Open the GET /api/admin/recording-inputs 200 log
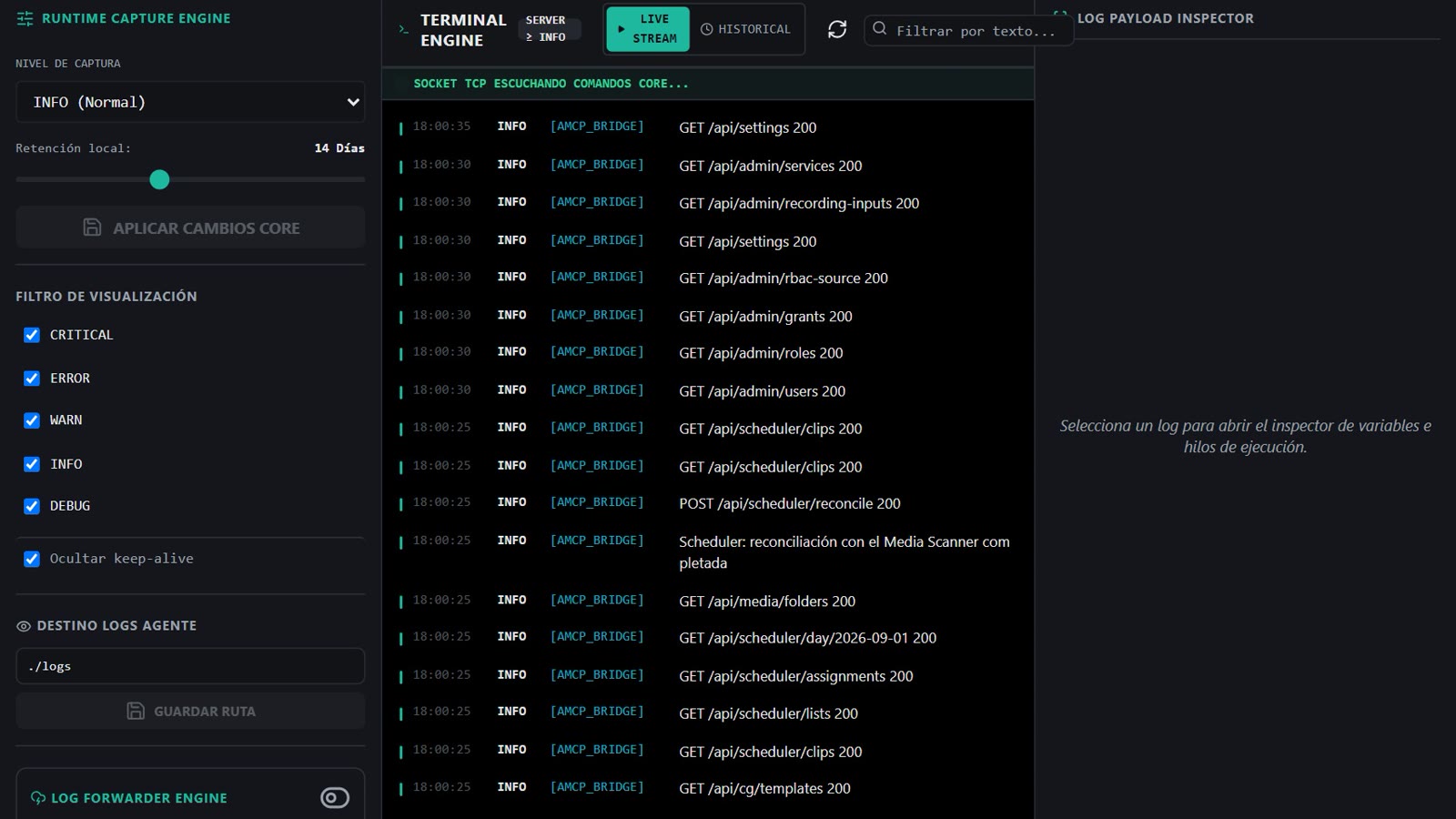1456x819 pixels. click(708, 203)
